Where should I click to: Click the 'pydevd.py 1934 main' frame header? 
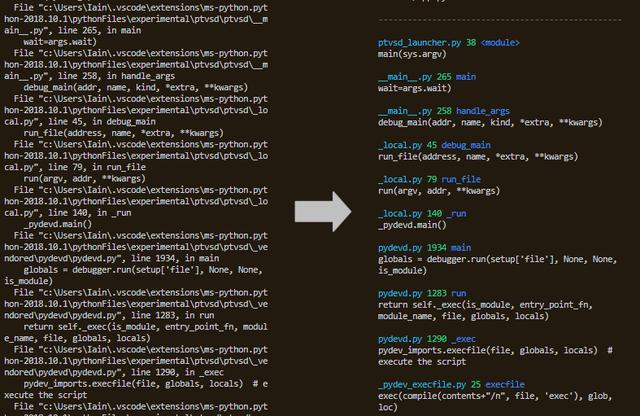(424, 248)
